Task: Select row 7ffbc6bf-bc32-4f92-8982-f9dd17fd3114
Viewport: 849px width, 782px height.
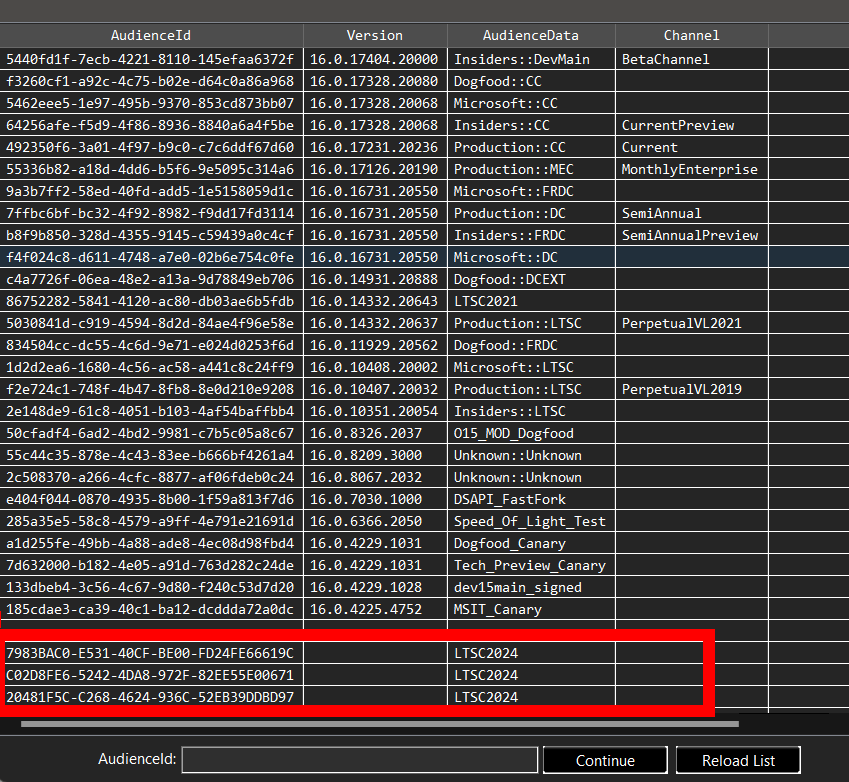Action: click(424, 213)
